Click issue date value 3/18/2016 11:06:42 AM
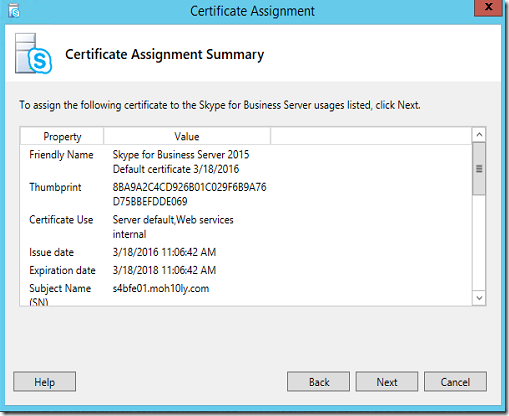 tap(164, 252)
